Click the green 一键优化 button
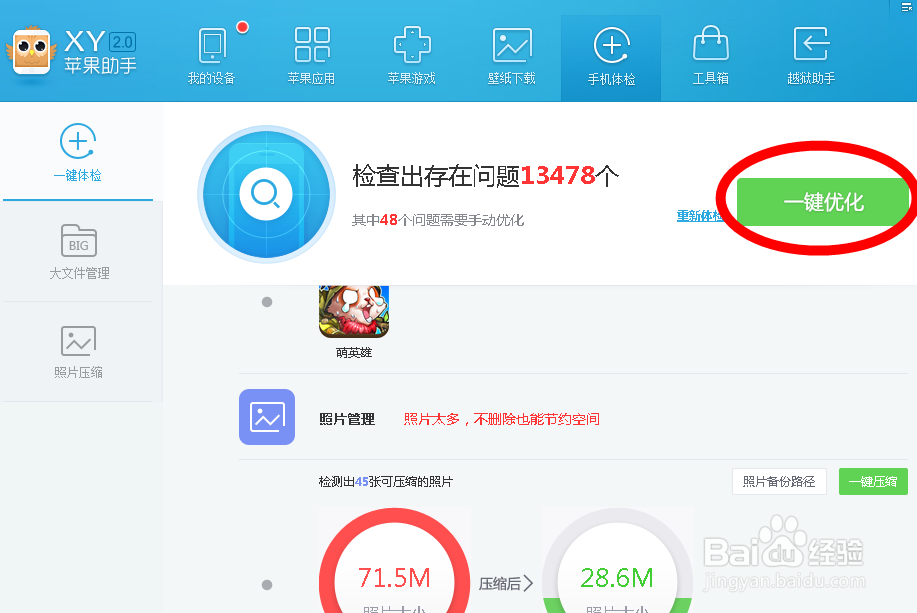 [823, 202]
